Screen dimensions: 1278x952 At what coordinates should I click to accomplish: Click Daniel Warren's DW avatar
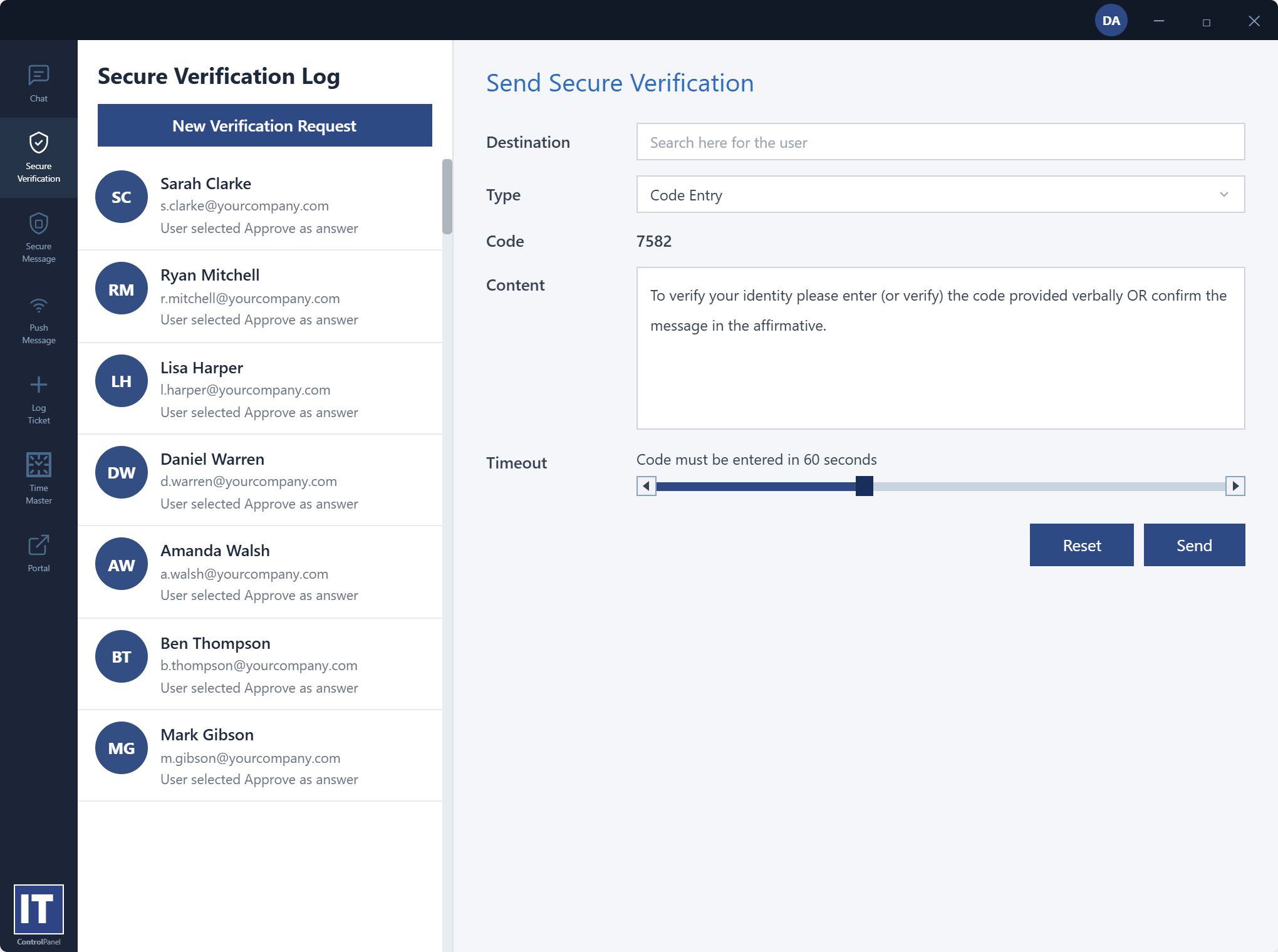point(122,472)
